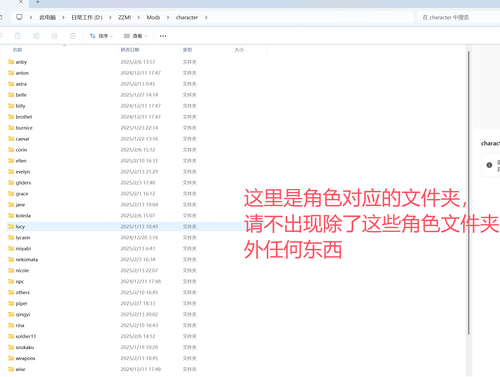Click the folder icon beside grace
Viewport: 500px width, 377px height.
click(11, 194)
